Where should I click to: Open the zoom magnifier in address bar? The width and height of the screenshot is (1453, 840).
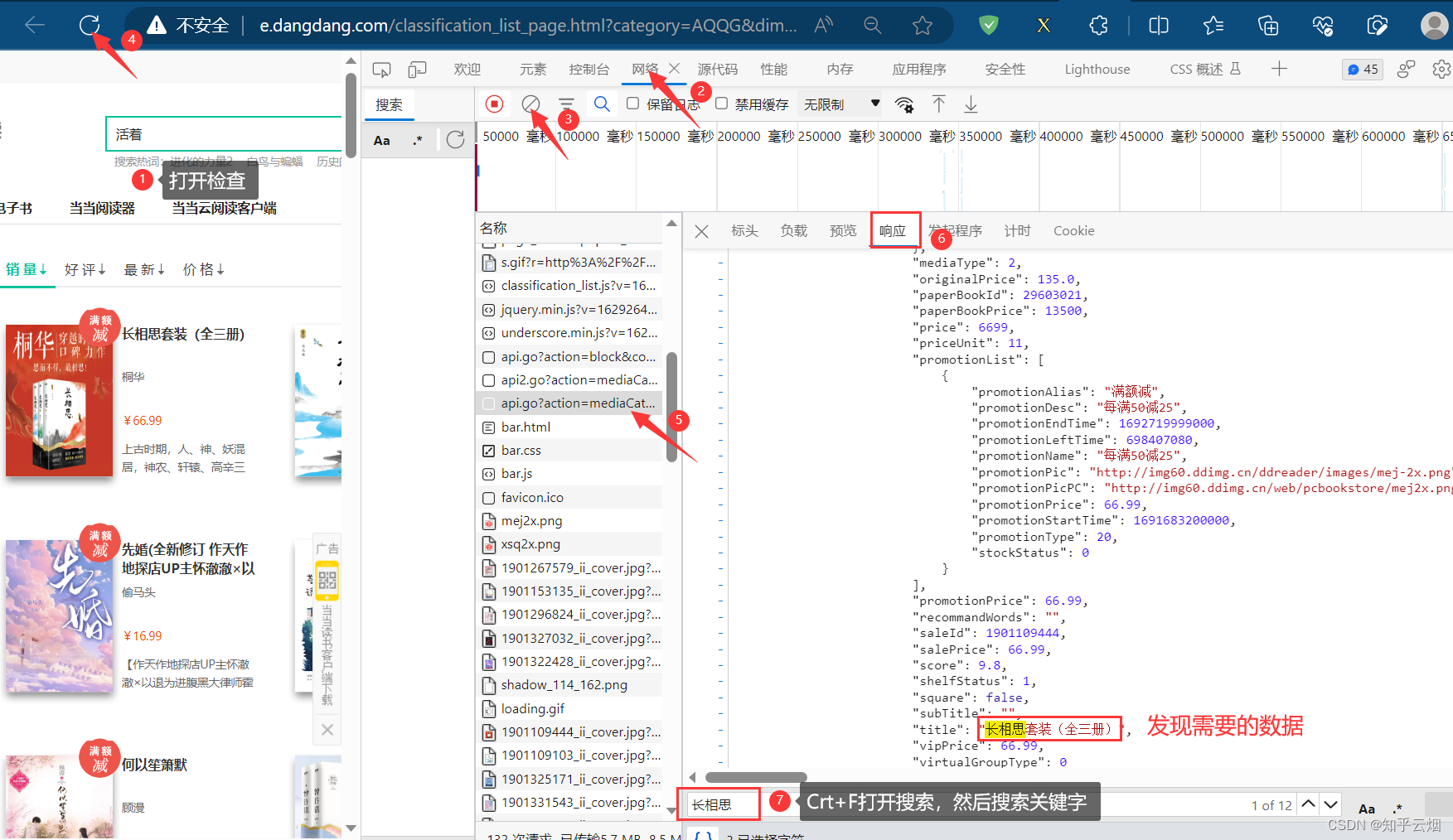873,25
